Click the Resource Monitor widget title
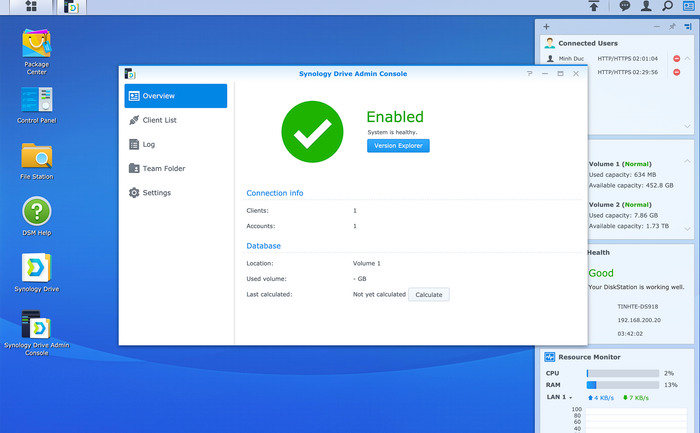 point(589,357)
